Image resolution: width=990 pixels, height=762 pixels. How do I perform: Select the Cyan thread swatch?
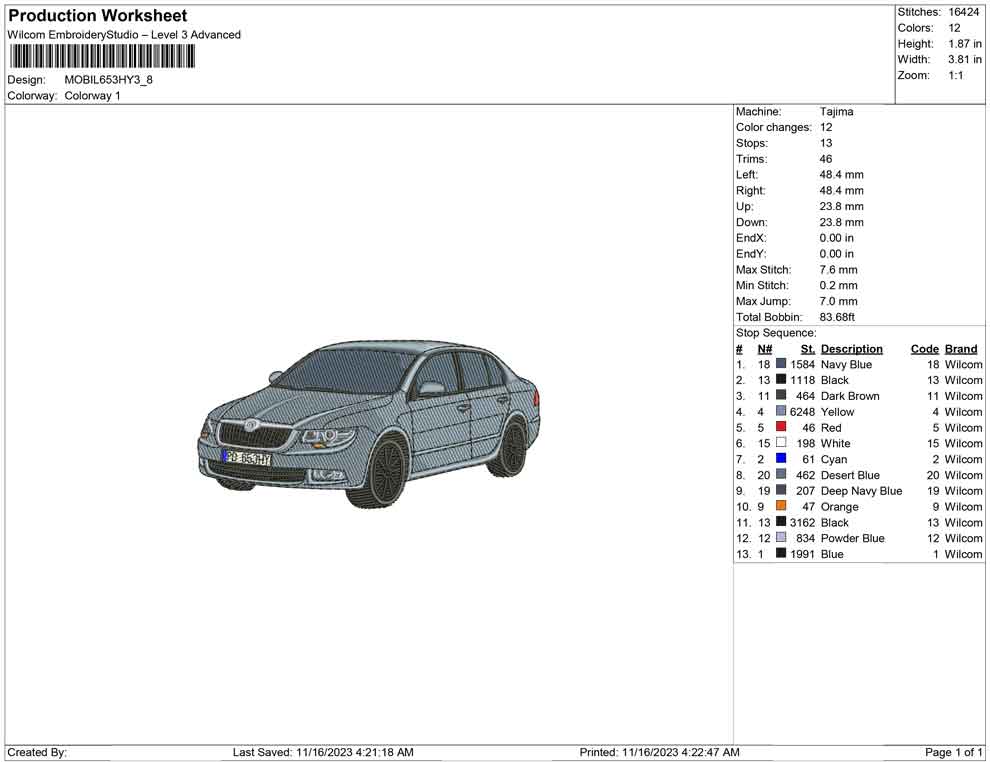[781, 459]
